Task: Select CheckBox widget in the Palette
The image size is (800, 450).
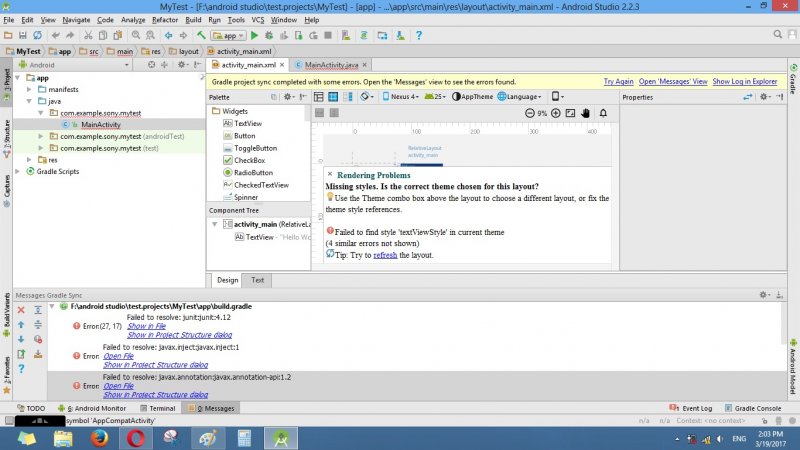Action: (x=249, y=160)
